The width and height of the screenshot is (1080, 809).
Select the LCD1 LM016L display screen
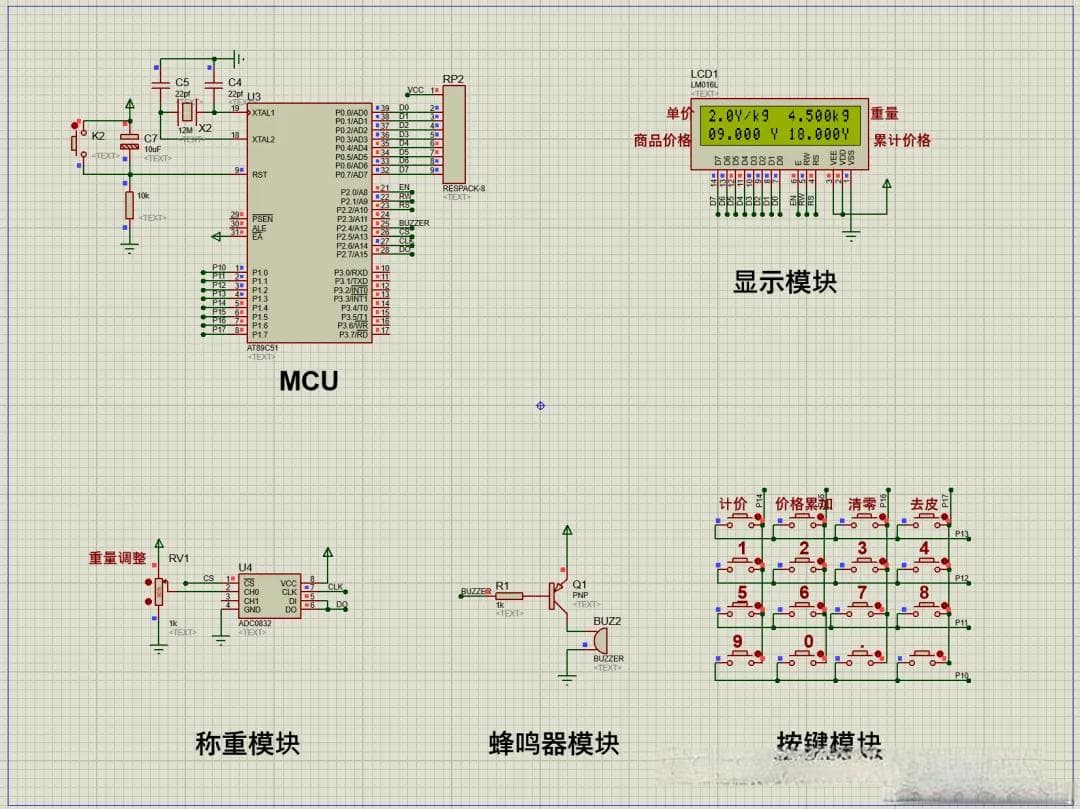(x=780, y=125)
